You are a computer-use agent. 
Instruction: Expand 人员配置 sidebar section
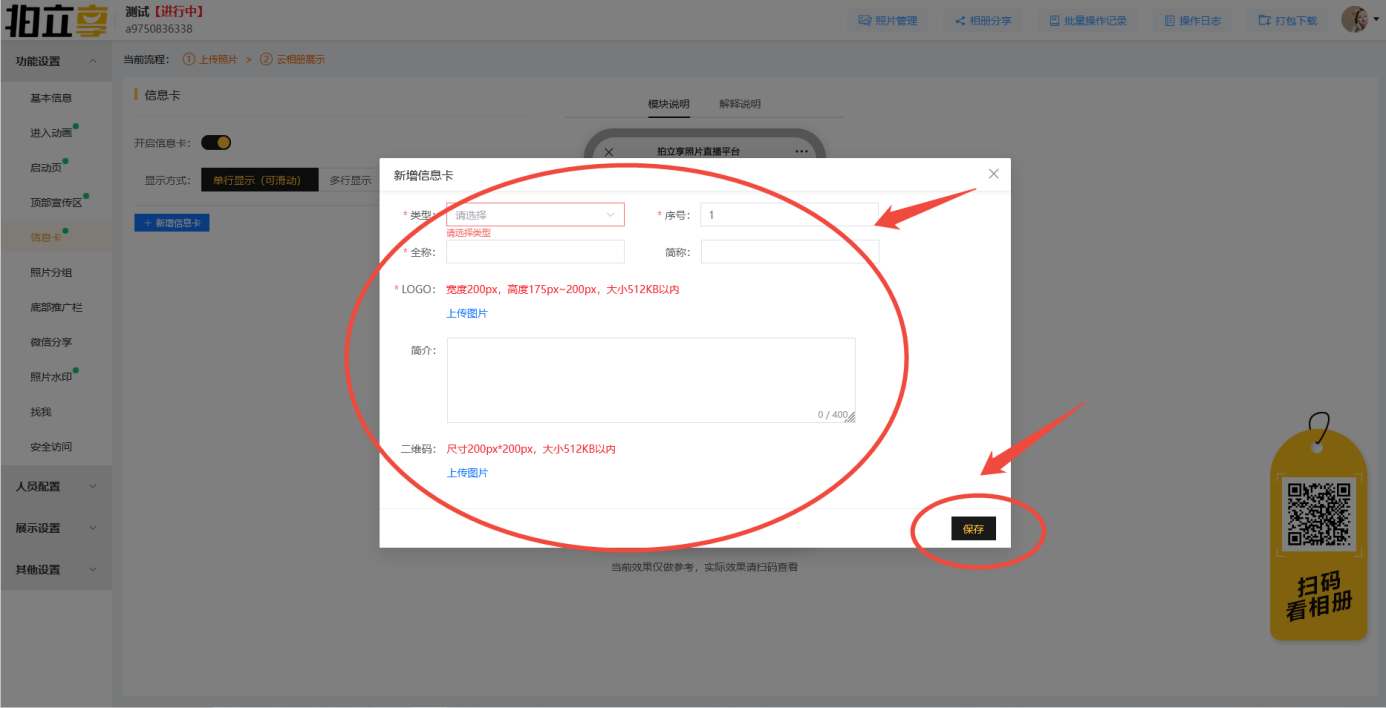(55, 486)
